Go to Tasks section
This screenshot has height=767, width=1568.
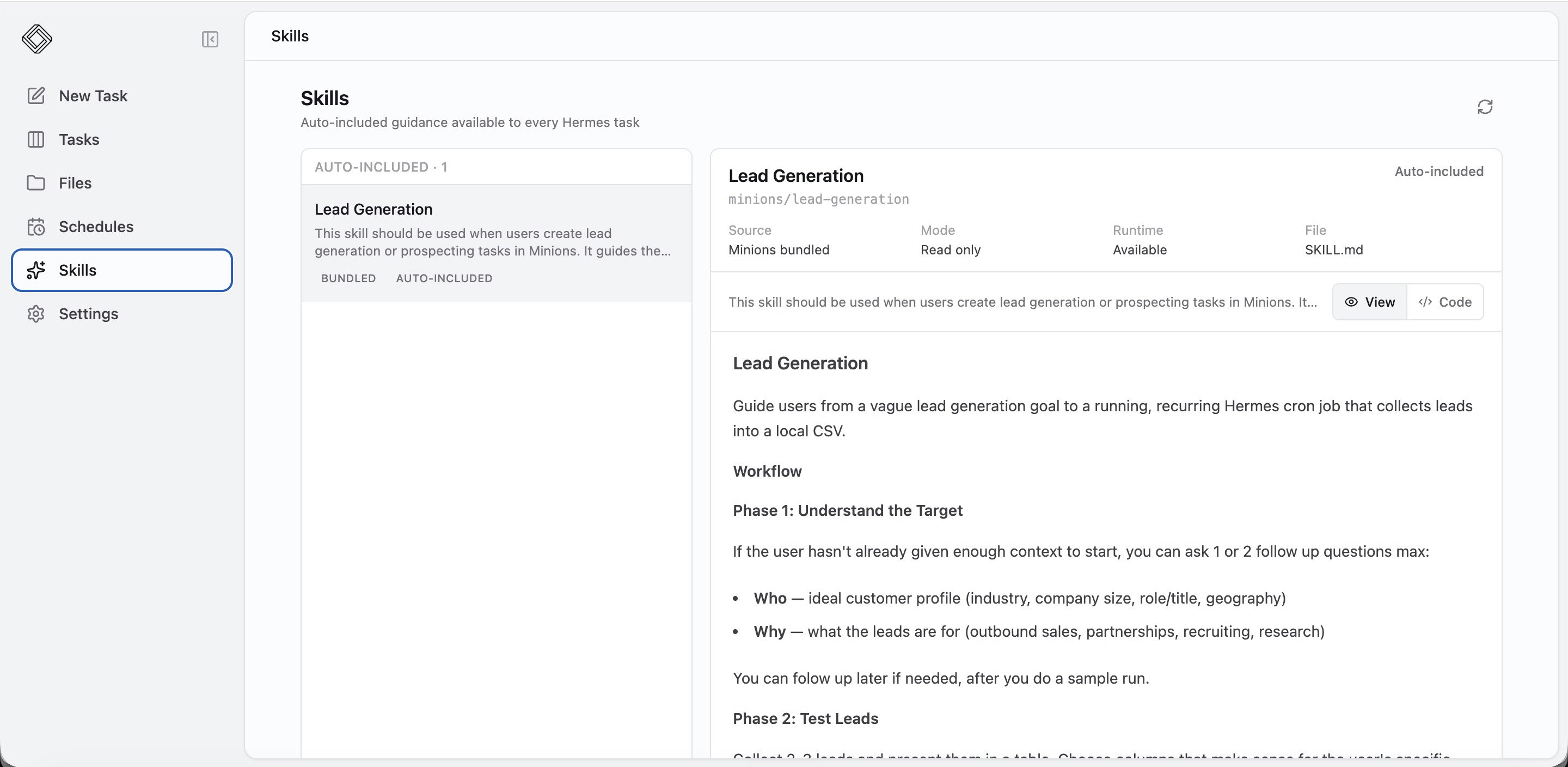coord(122,139)
